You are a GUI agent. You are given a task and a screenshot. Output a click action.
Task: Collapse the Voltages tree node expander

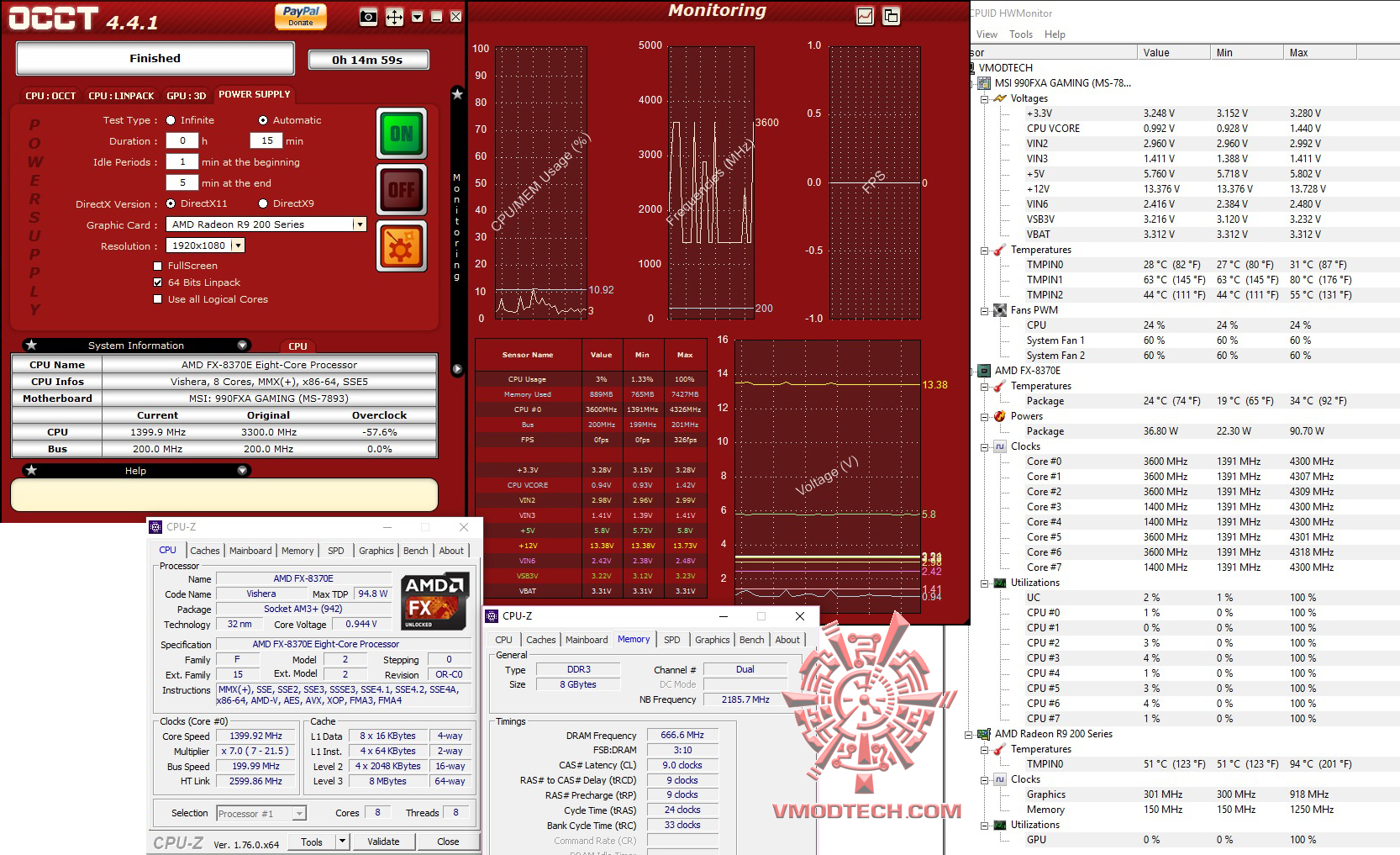[985, 98]
